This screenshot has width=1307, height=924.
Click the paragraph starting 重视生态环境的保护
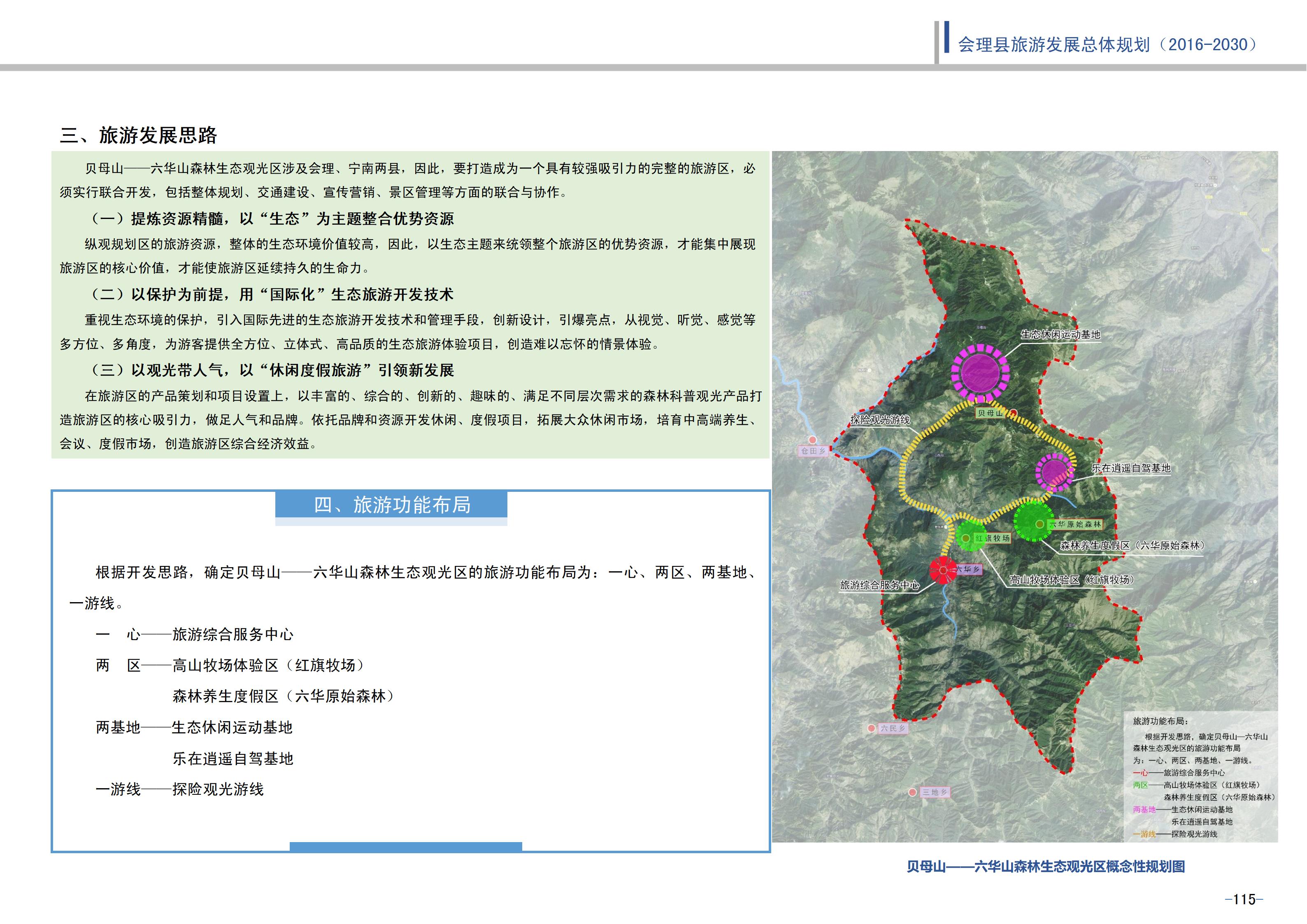click(407, 332)
